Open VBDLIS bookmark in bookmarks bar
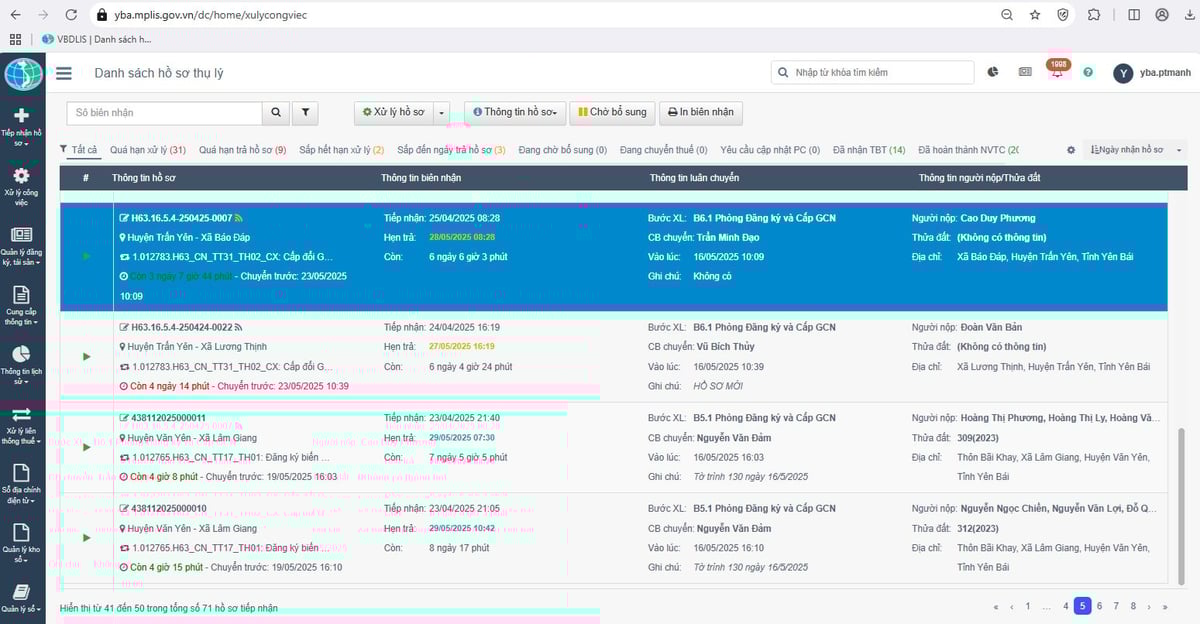 97,39
